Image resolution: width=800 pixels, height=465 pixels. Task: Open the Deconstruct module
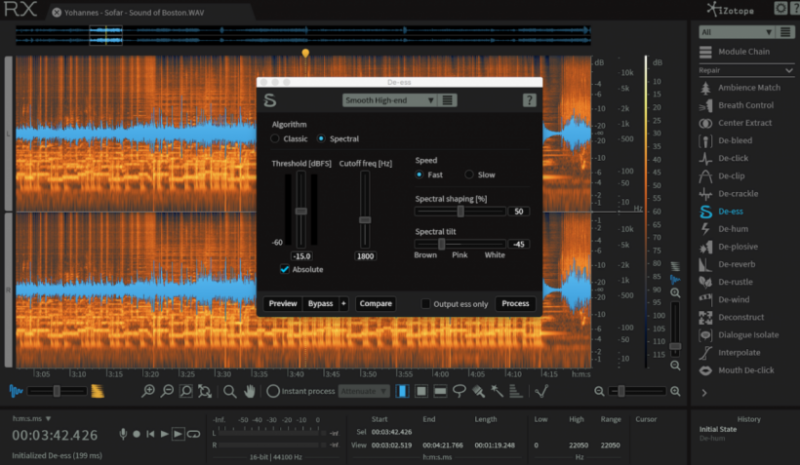click(740, 317)
